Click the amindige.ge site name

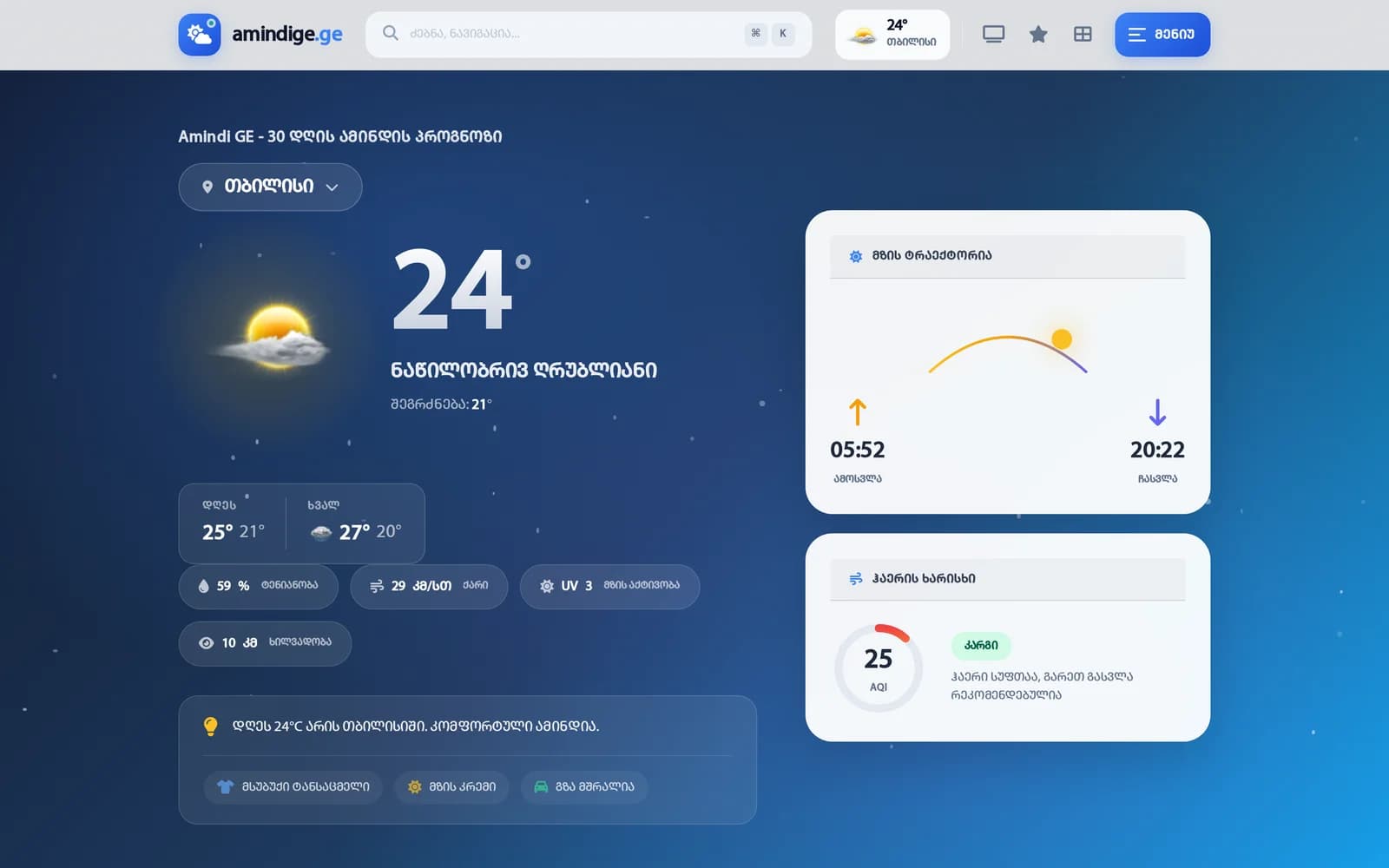click(x=286, y=35)
